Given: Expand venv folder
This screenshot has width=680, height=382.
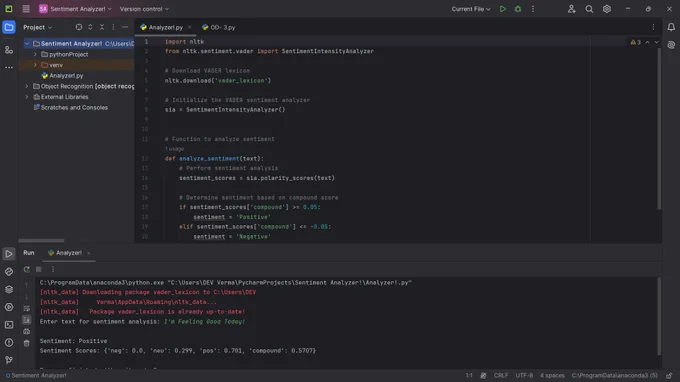Looking at the screenshot, I should click(35, 65).
